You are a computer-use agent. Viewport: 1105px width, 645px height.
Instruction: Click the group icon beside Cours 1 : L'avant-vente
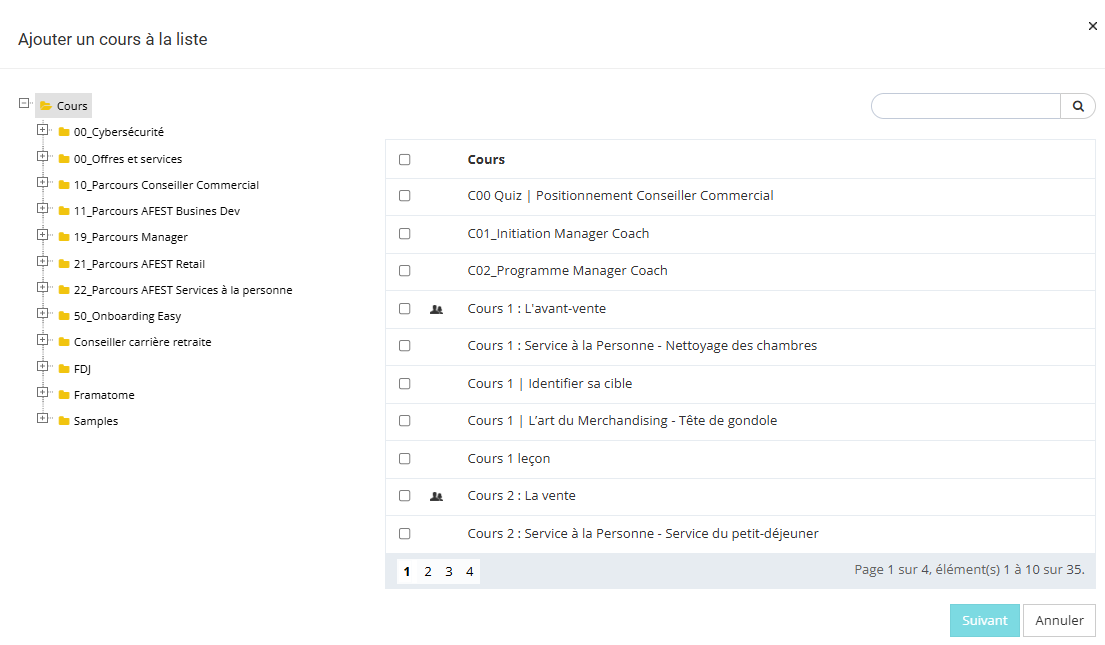(x=436, y=309)
